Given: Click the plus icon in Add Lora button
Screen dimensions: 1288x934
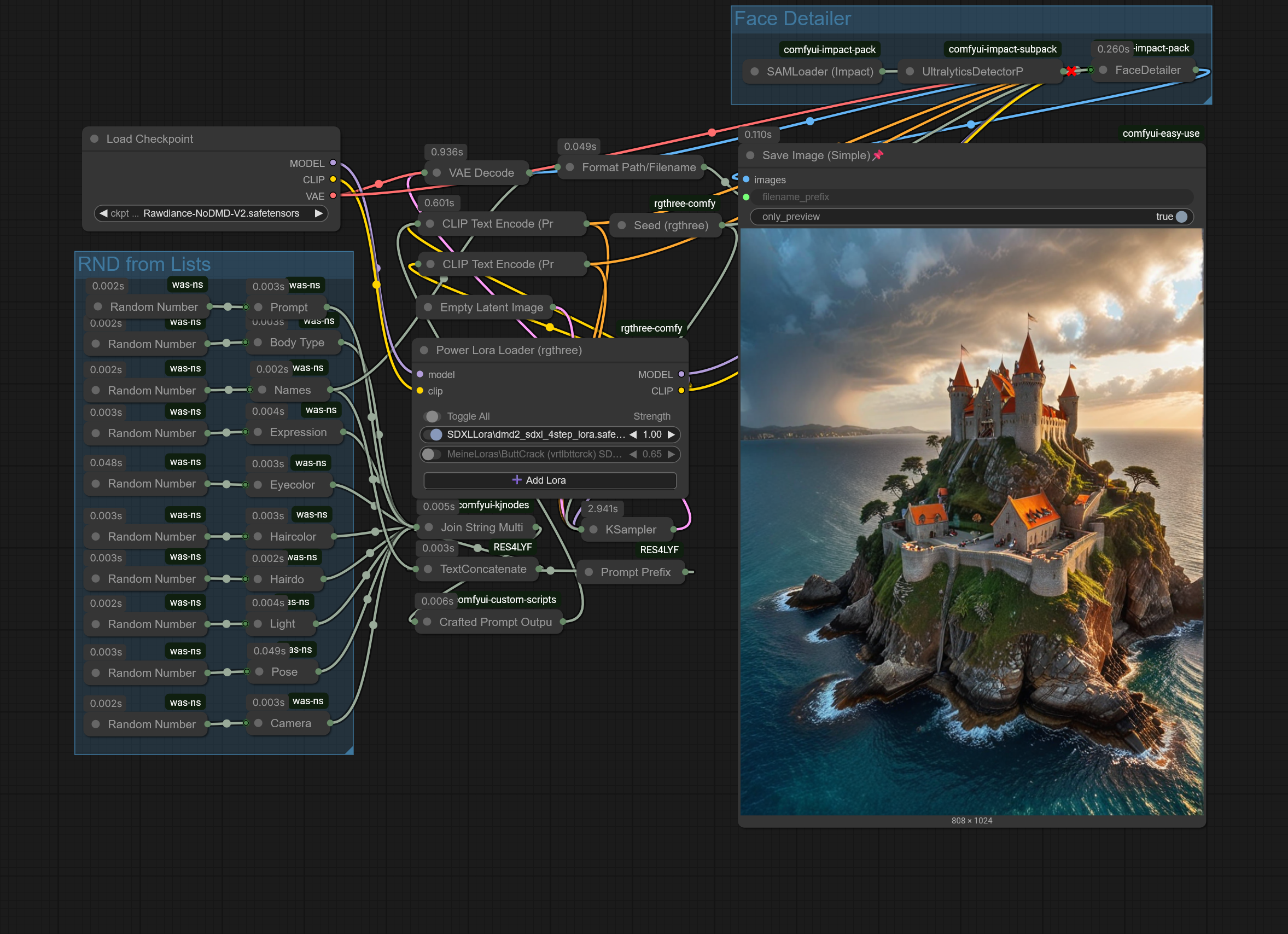Looking at the screenshot, I should [x=516, y=480].
